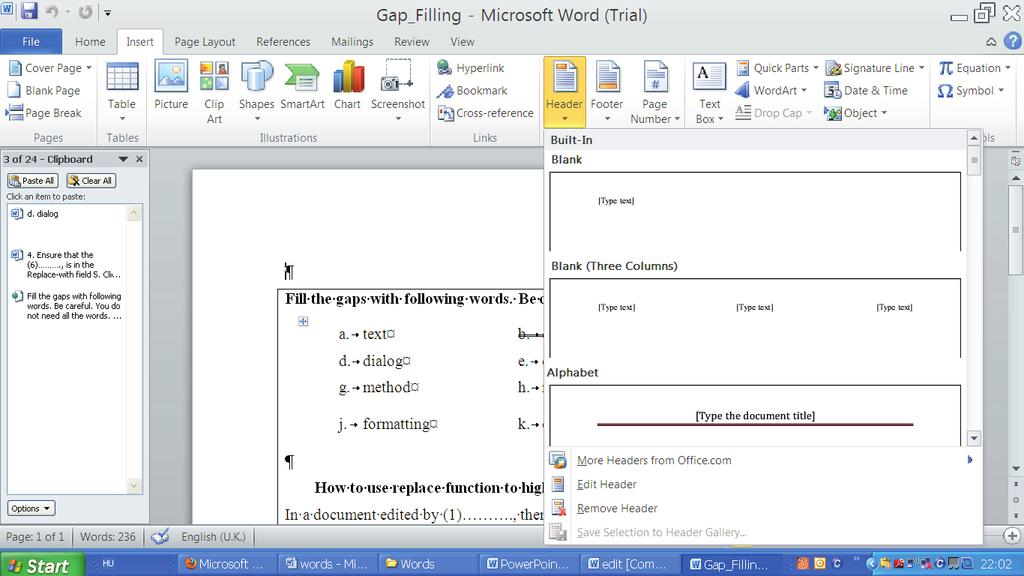The image size is (1024, 576).
Task: Open the Text Box dropdown
Action: click(709, 92)
